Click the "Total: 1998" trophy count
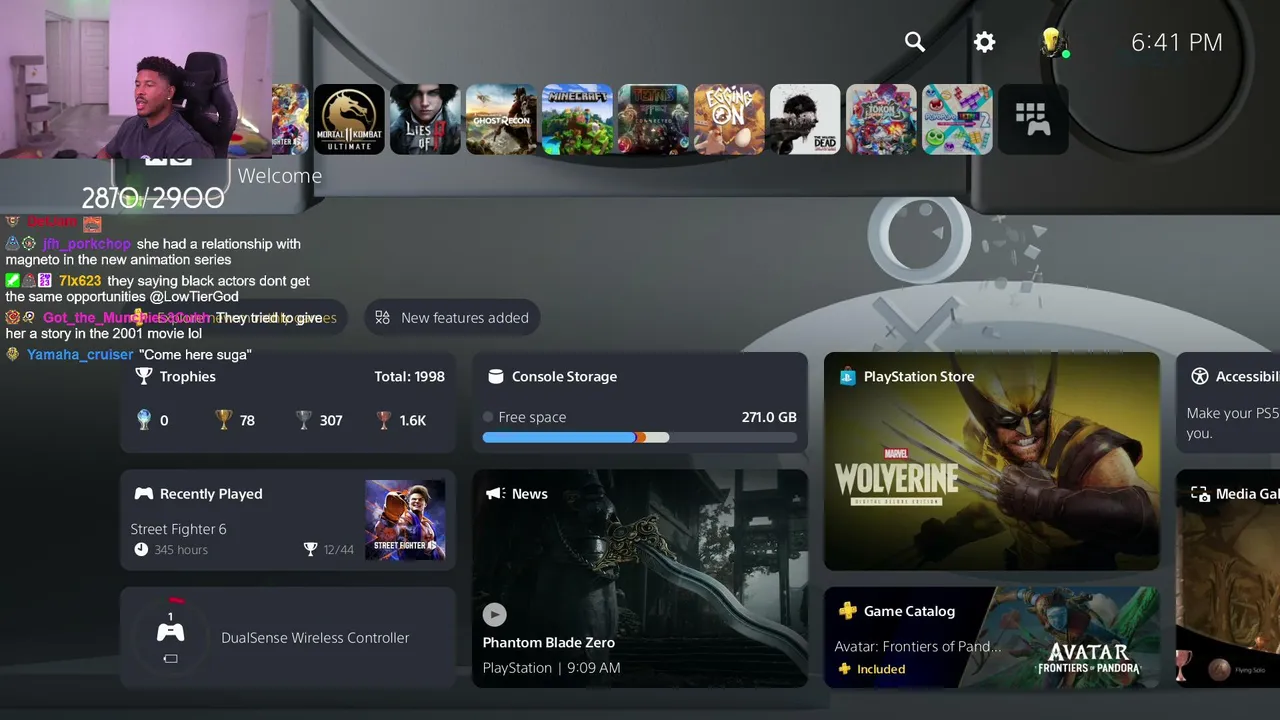 point(410,376)
